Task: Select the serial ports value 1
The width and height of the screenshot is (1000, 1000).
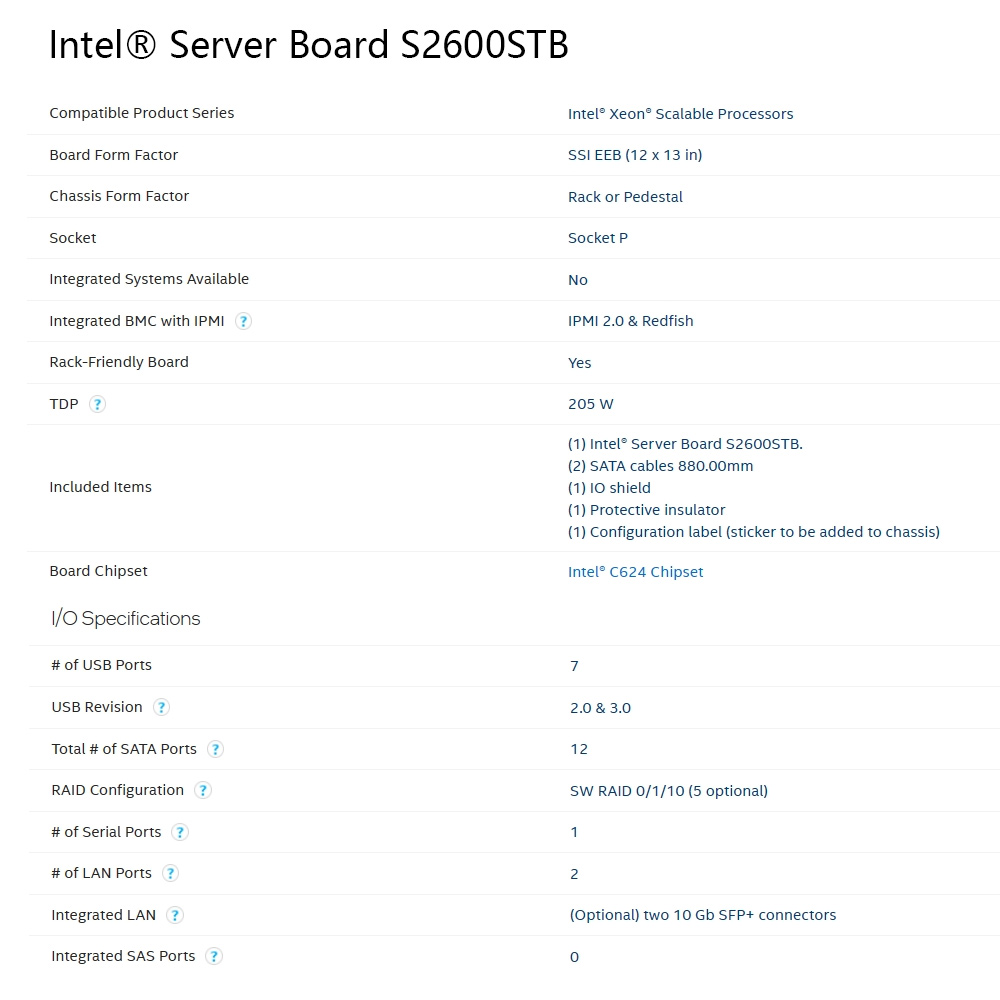Action: [574, 832]
